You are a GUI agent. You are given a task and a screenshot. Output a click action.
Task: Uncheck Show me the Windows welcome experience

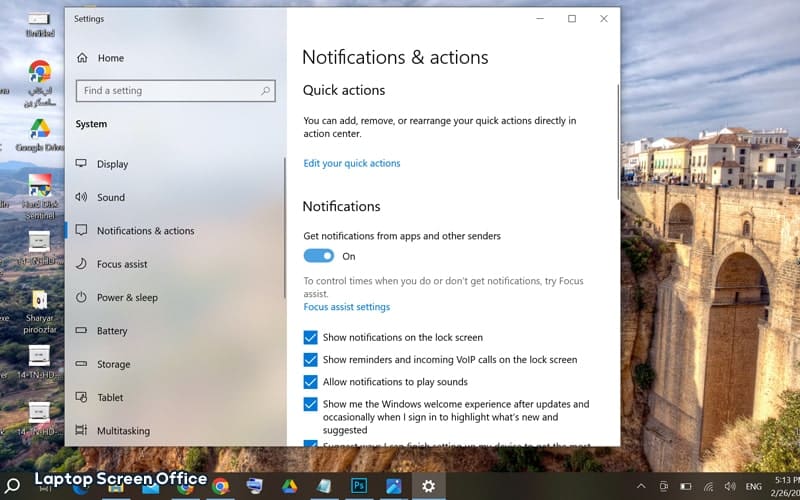[310, 404]
